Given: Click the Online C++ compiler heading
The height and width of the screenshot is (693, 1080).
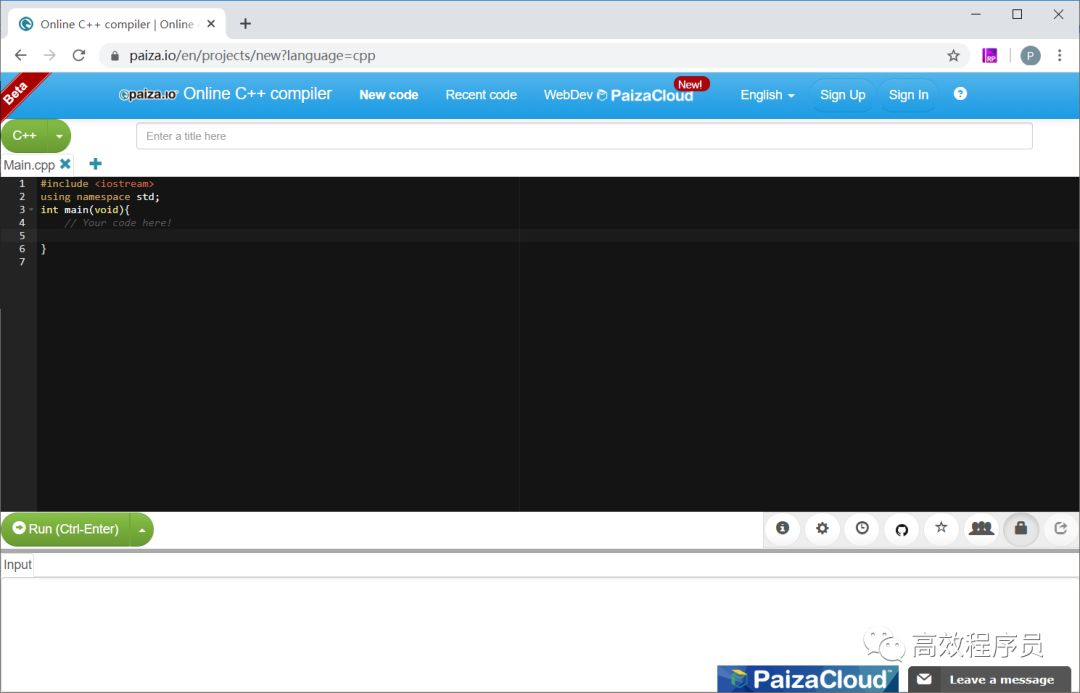Looking at the screenshot, I should 258,94.
